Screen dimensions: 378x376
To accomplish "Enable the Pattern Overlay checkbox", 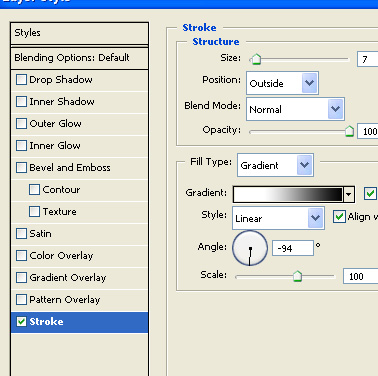I will point(21,300).
